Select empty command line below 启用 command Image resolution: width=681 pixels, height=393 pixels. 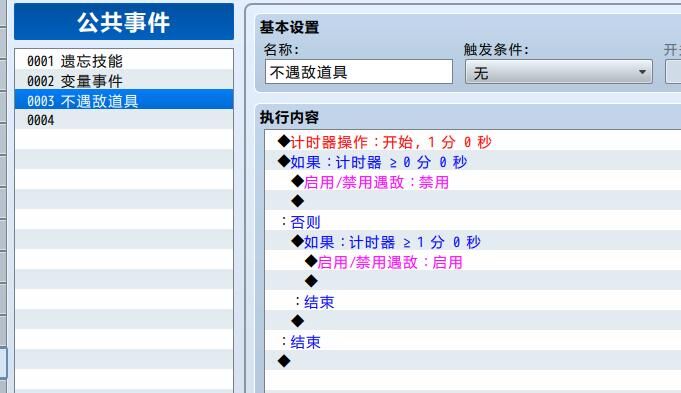click(473, 281)
